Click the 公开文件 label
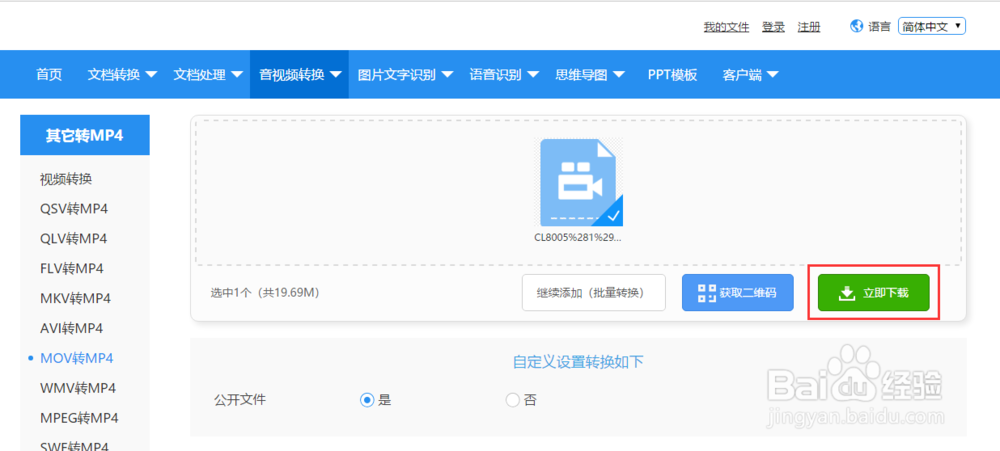The width and height of the screenshot is (1000, 451). 240,400
